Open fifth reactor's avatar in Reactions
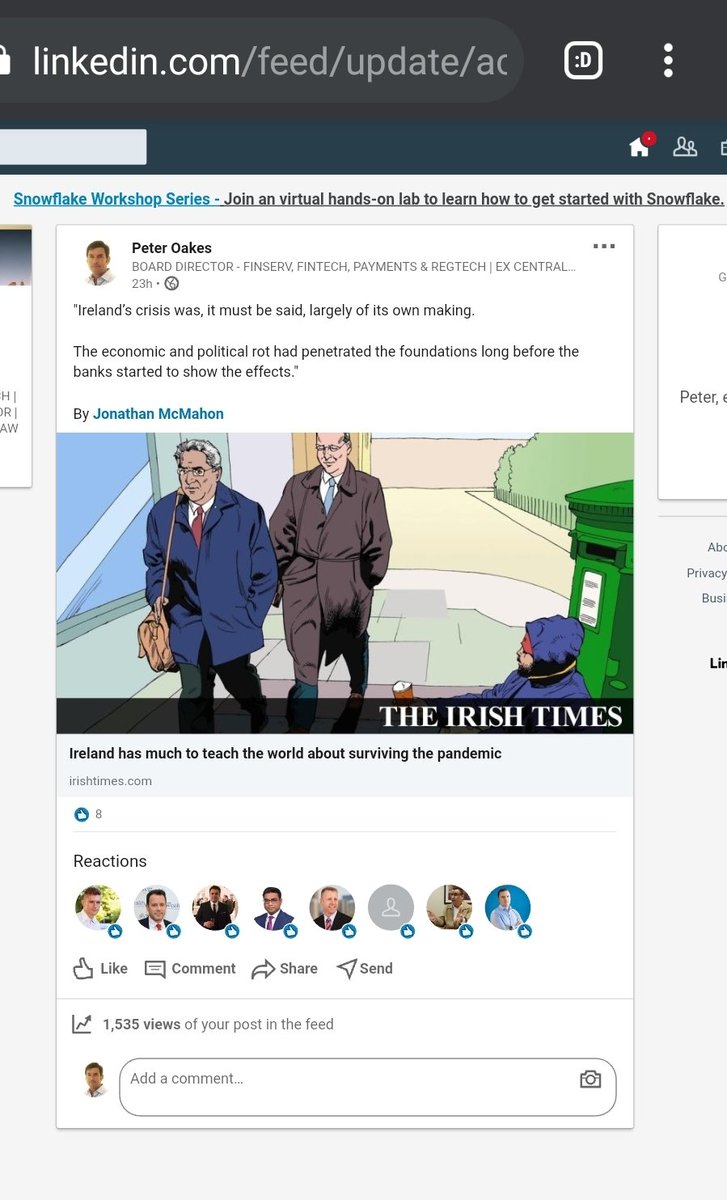The image size is (727, 1200). [332, 909]
